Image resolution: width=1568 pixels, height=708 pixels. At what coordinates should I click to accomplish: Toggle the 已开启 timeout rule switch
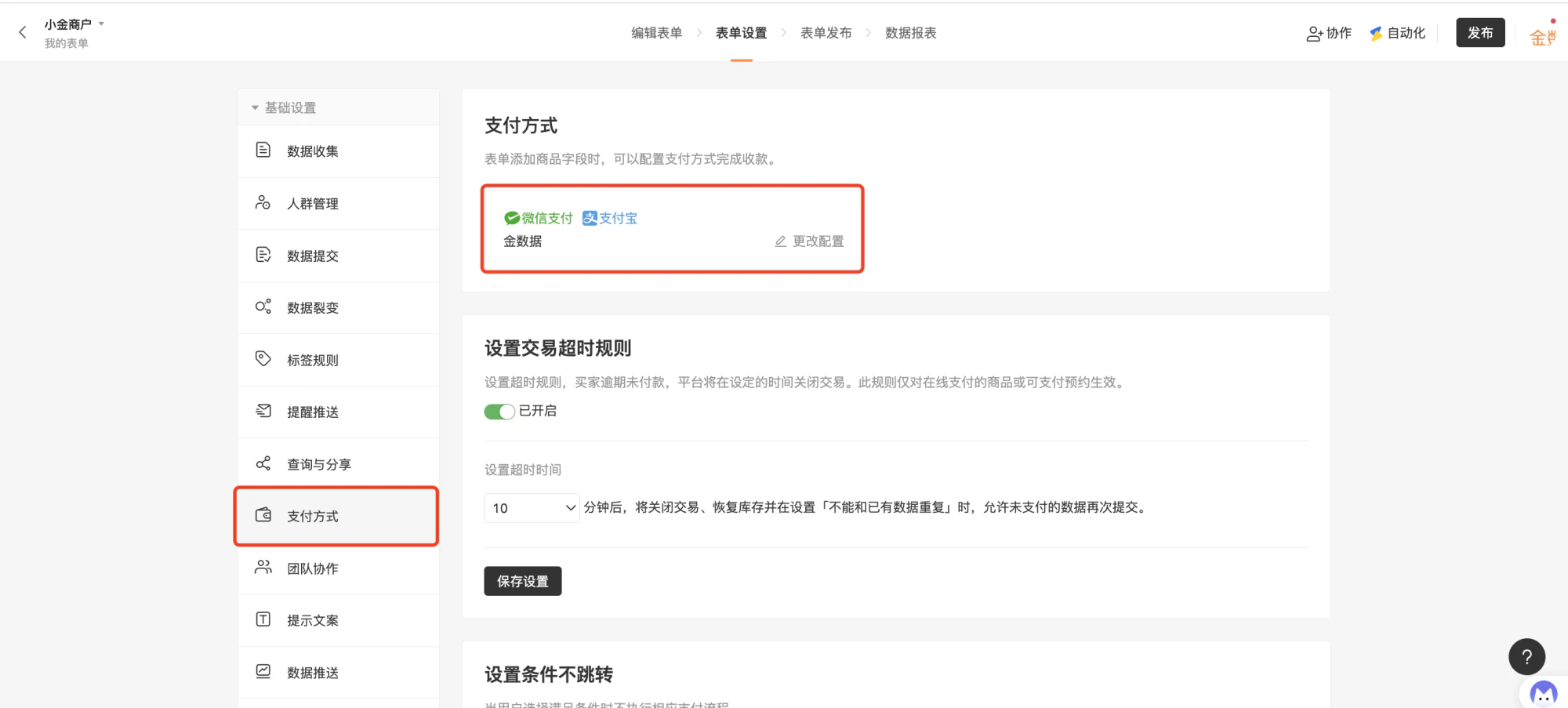pyautogui.click(x=499, y=412)
